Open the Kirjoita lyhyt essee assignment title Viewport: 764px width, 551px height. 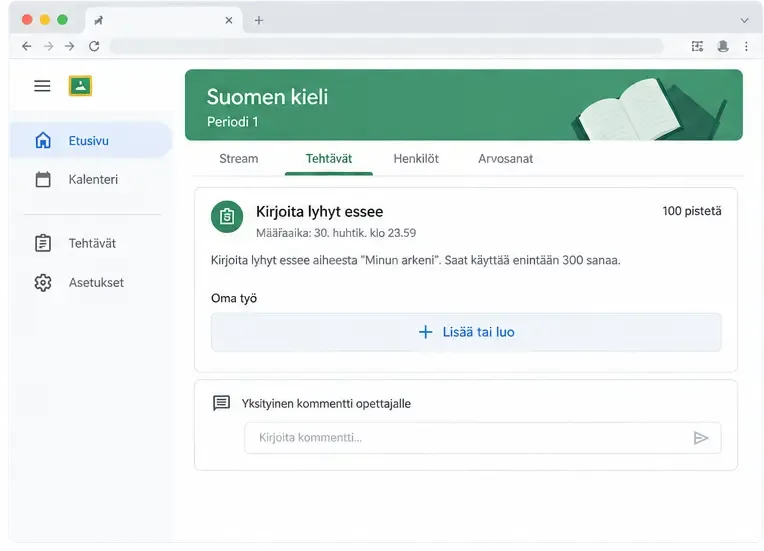click(320, 212)
